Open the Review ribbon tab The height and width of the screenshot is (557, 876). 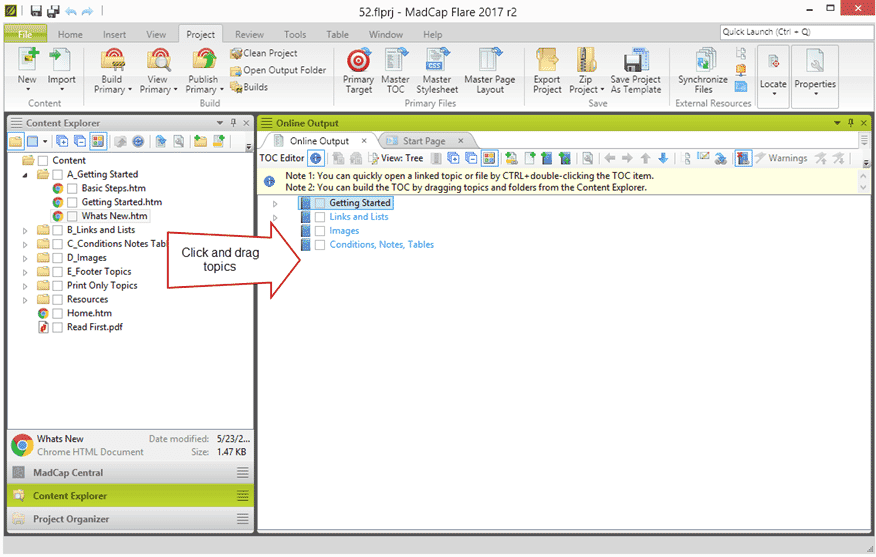click(x=249, y=35)
